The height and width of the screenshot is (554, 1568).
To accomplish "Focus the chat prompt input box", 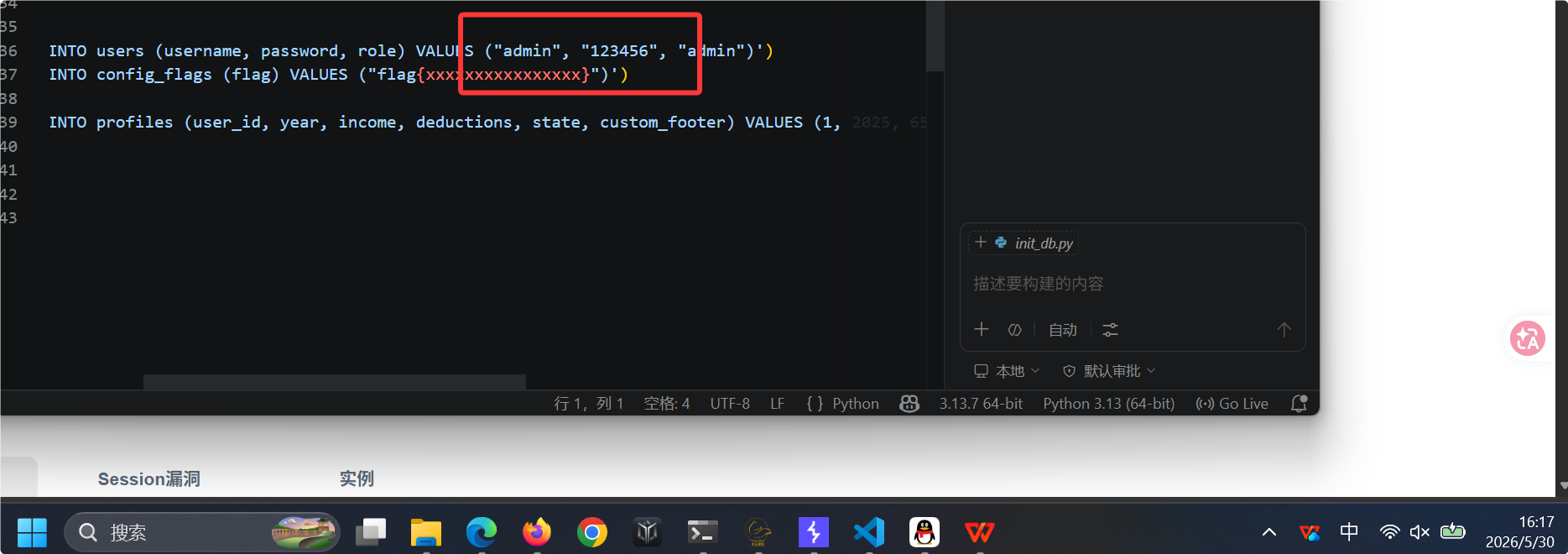I will click(1132, 284).
